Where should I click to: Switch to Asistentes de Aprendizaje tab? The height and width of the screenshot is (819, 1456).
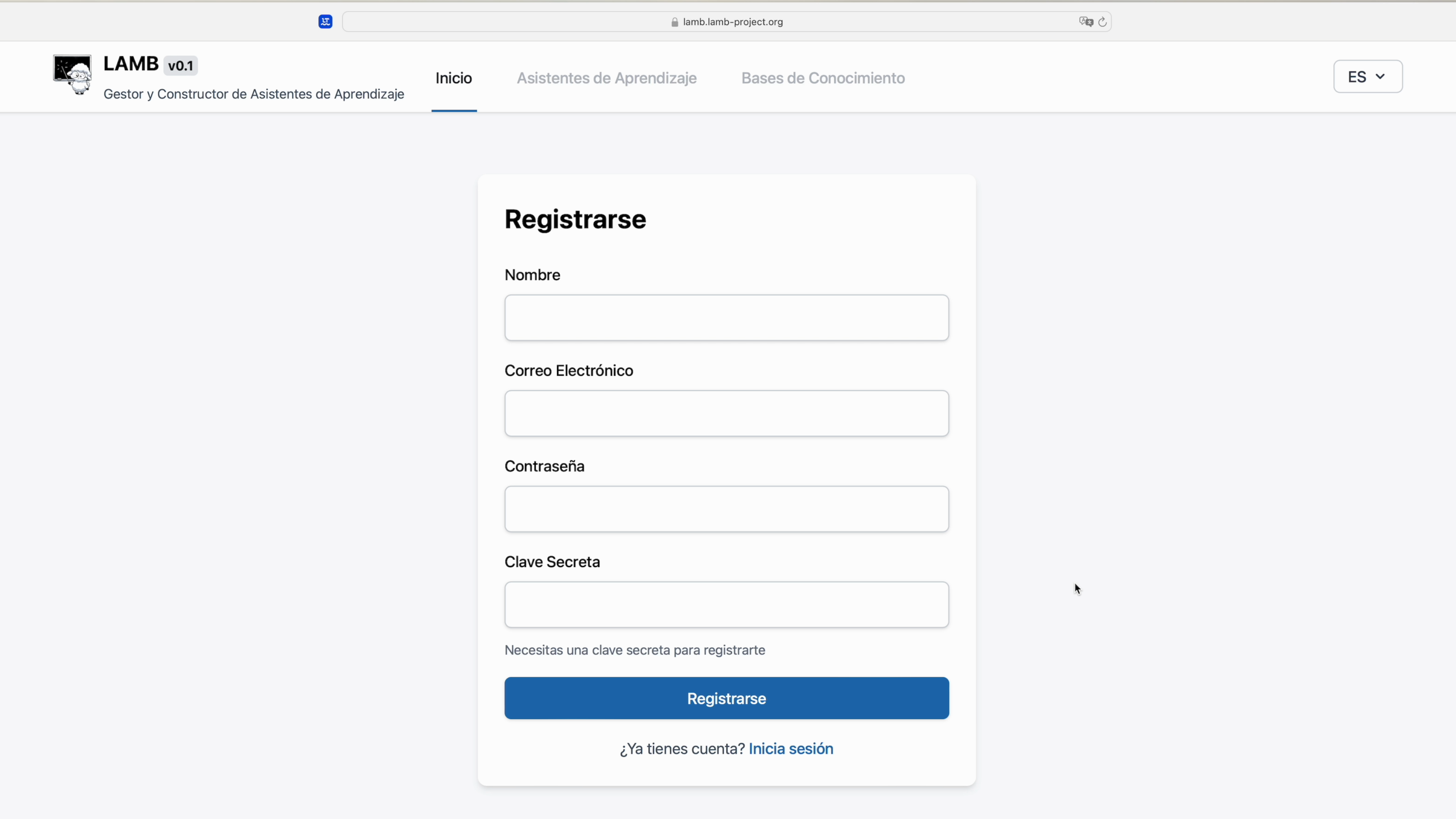(606, 78)
